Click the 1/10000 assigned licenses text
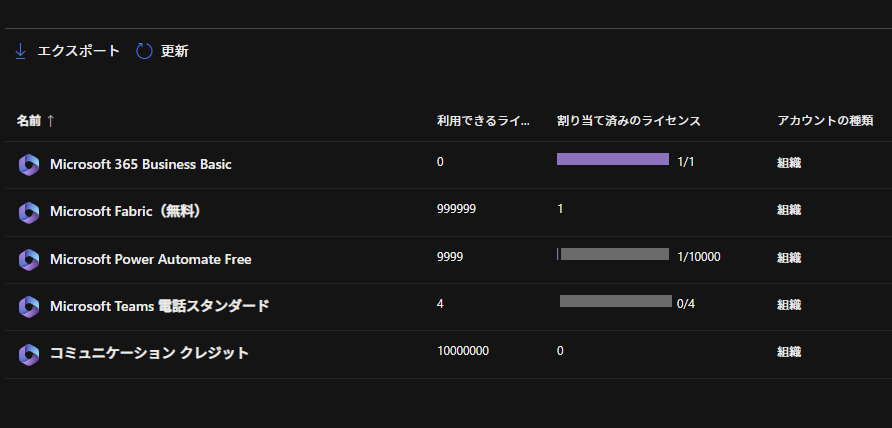892x428 pixels. coord(699,257)
